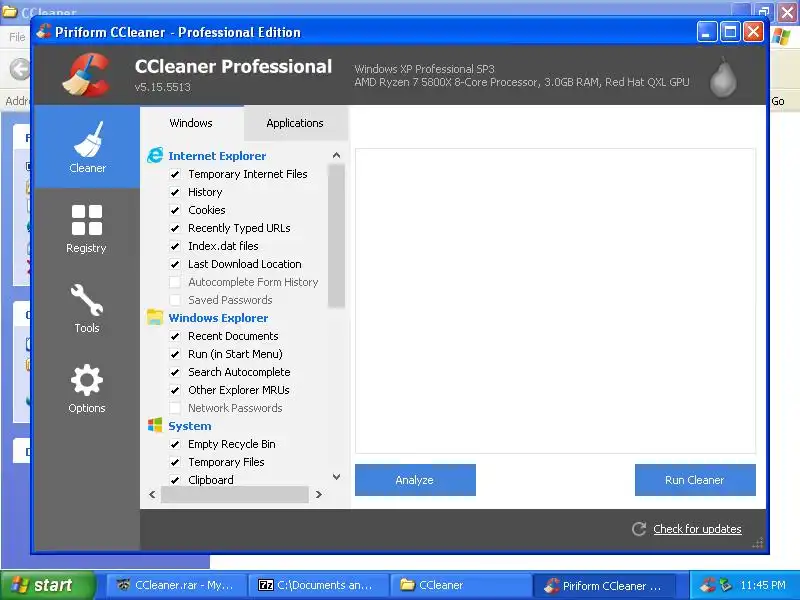This screenshot has height=600, width=800.
Task: Toggle Recently Typed URLs checkbox
Action: tap(175, 228)
